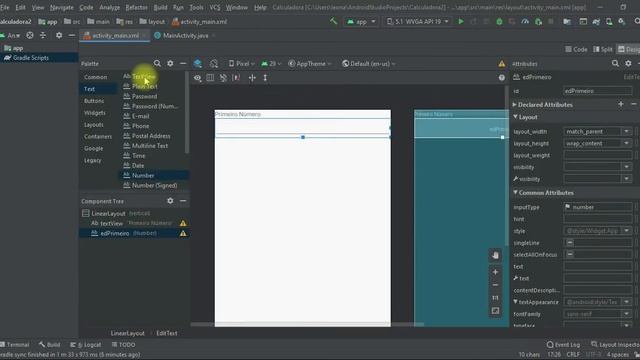Click the horizontal expand icon in design toolbar

tap(252, 78)
